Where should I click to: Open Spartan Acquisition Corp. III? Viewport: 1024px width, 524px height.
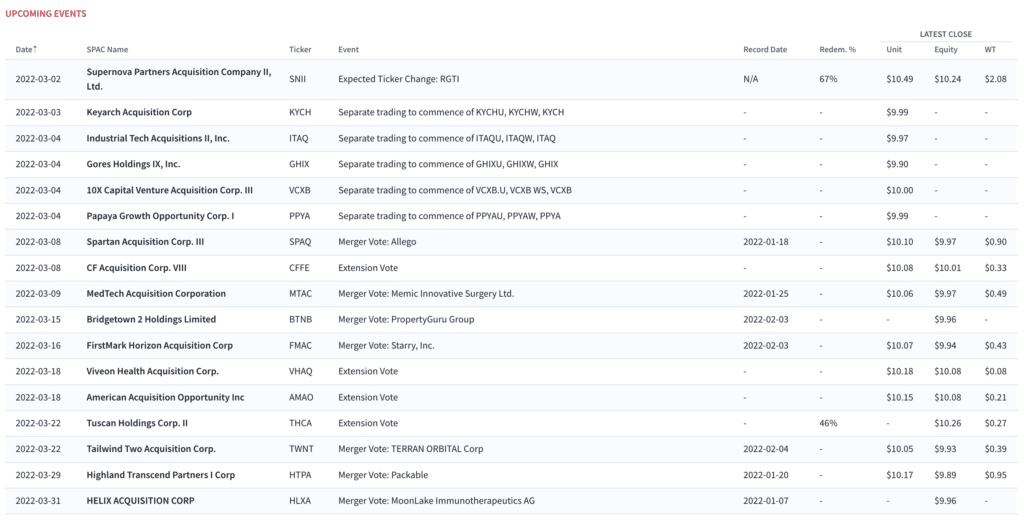145,242
